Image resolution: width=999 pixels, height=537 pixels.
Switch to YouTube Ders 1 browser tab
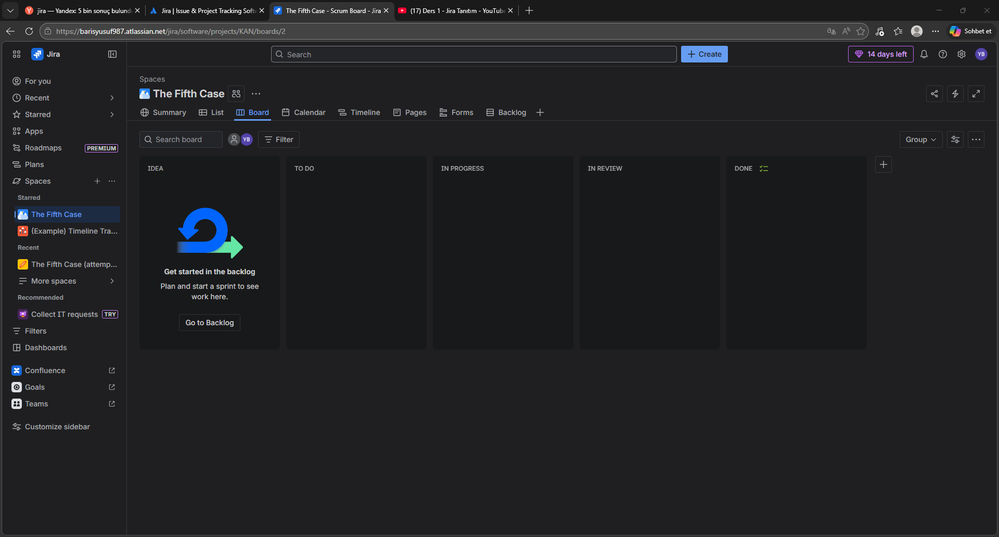point(455,11)
